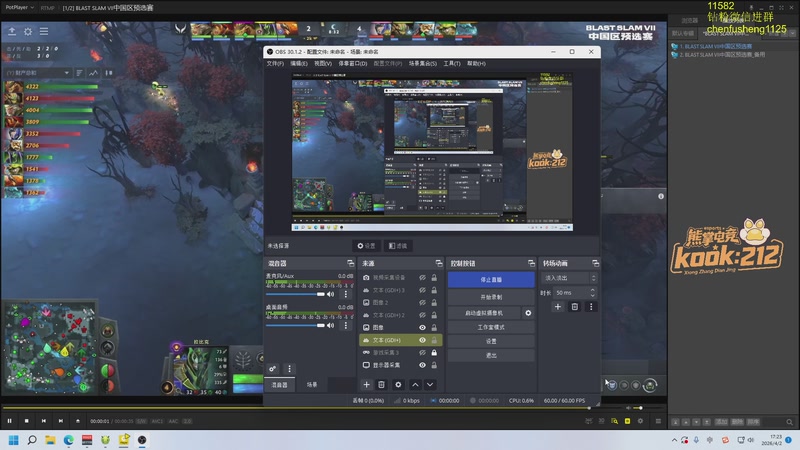Lock the 图像 source
Image resolution: width=800 pixels, height=450 pixels.
tap(434, 328)
